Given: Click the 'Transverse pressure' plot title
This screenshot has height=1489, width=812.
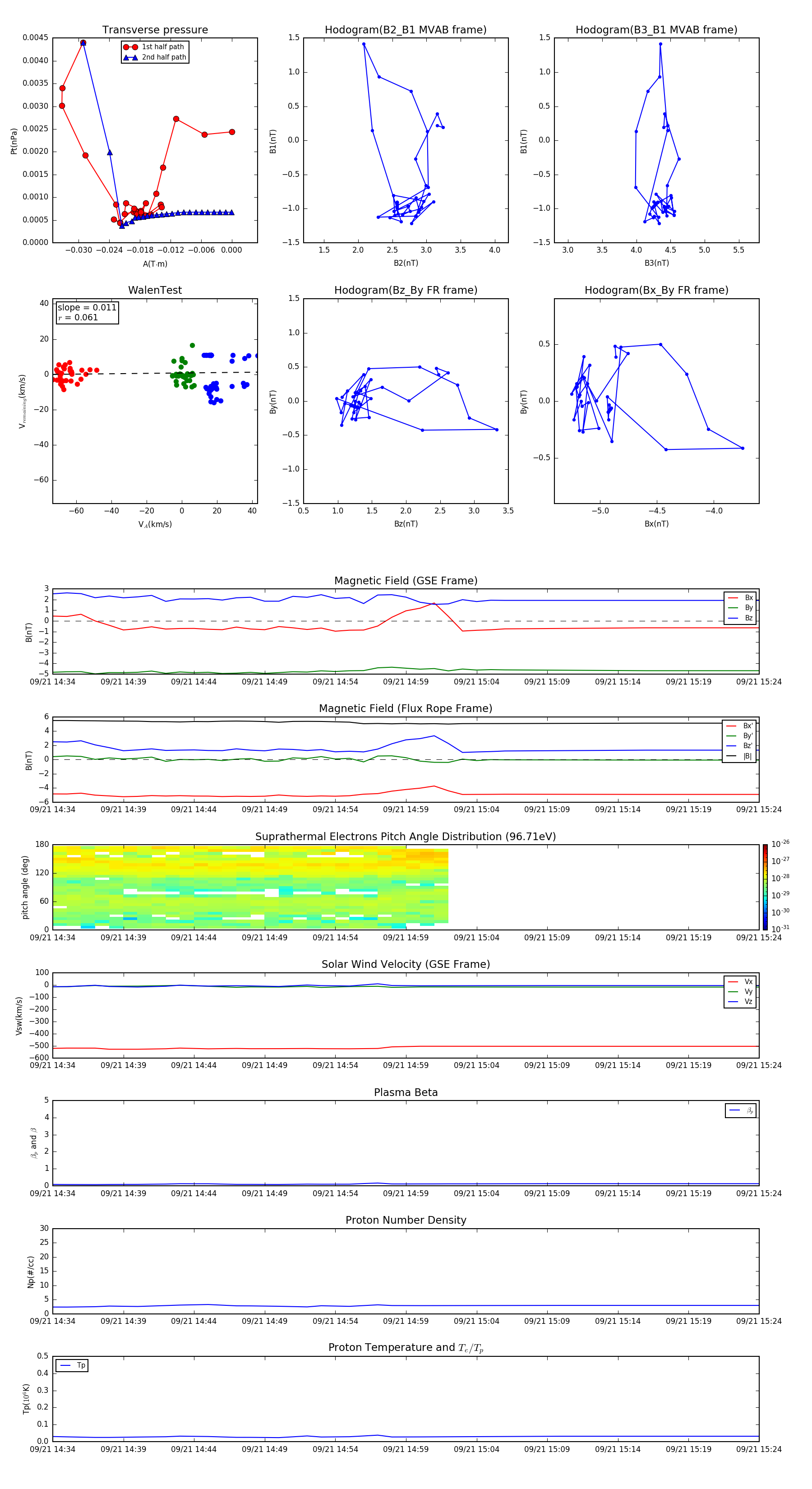Looking at the screenshot, I should [x=155, y=29].
